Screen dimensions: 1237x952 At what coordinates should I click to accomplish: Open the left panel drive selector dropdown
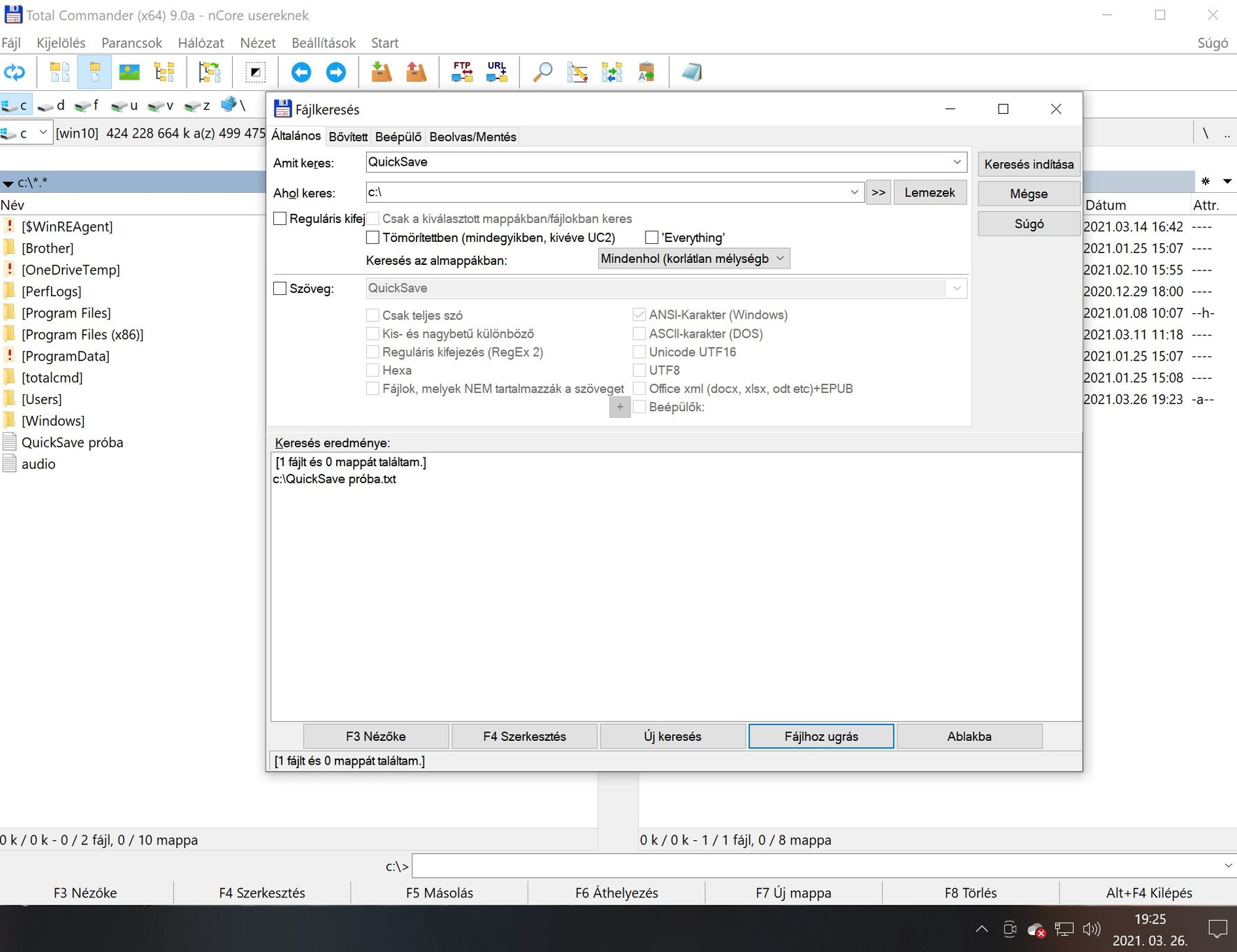tap(43, 132)
